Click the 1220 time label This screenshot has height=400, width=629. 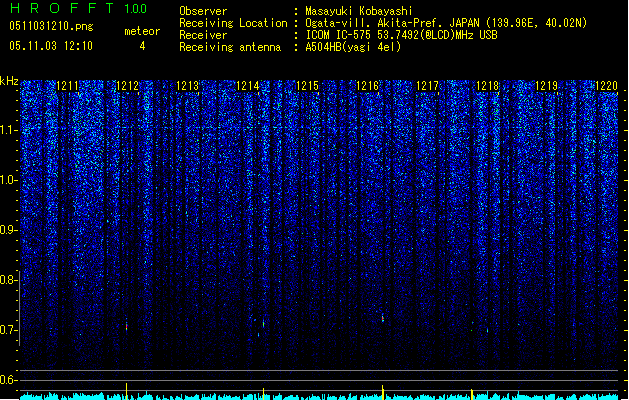tap(607, 86)
